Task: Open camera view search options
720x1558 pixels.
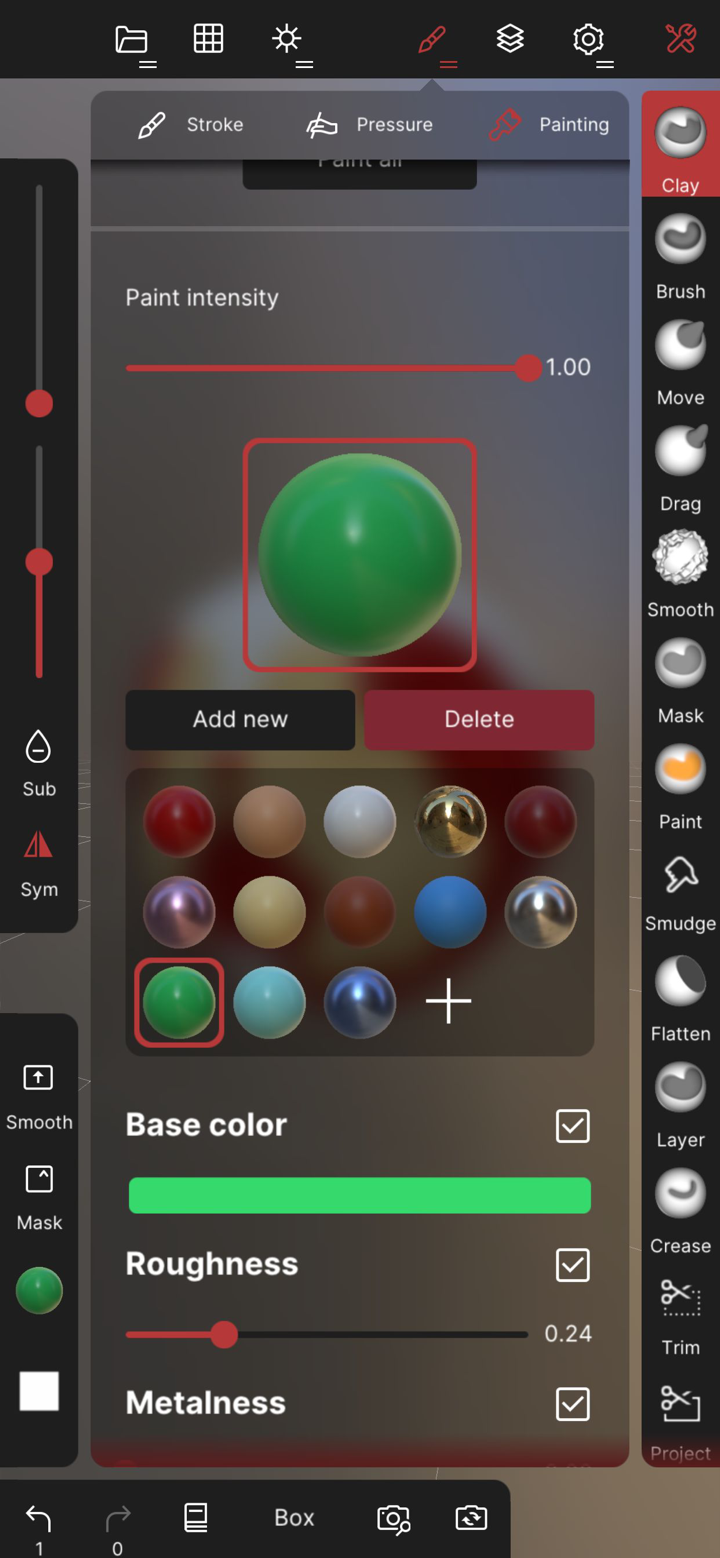Action: point(393,1518)
